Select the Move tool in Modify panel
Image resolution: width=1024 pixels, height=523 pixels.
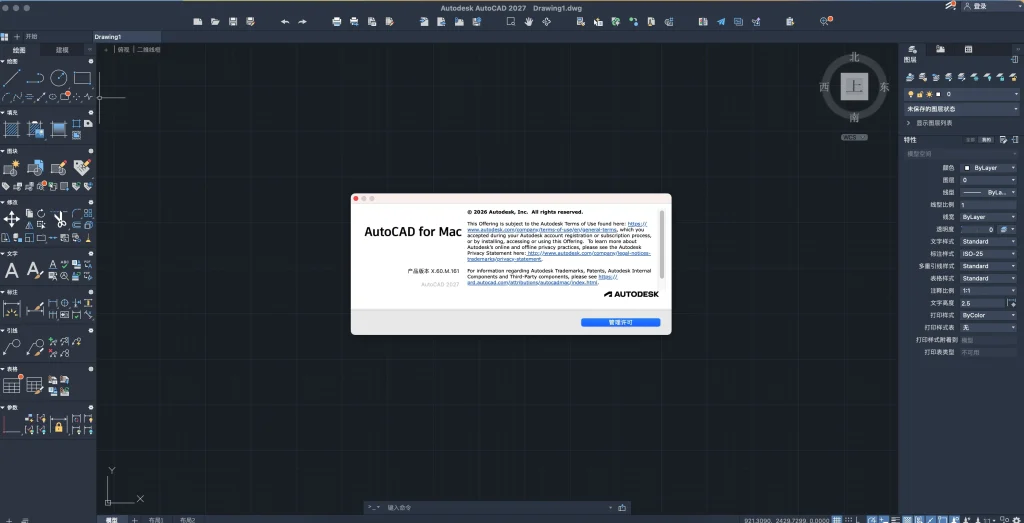(x=11, y=219)
